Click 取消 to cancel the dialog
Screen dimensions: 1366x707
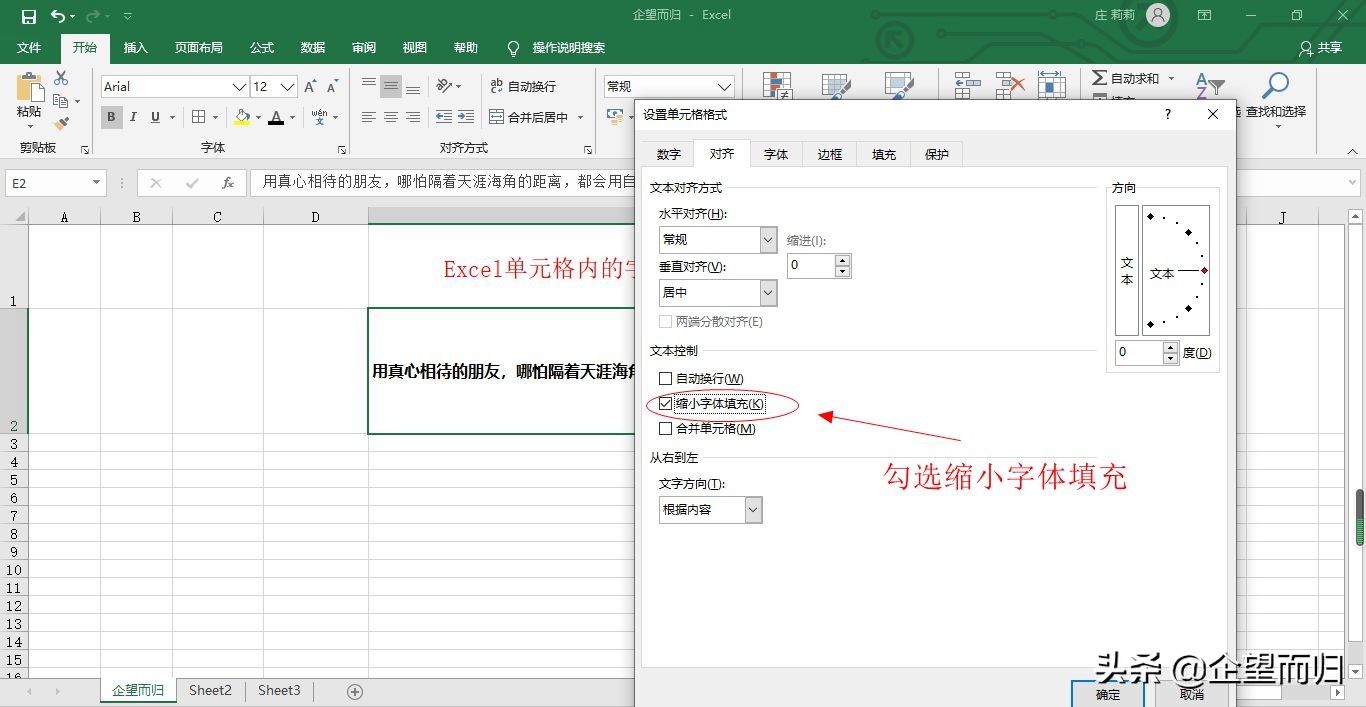1191,693
